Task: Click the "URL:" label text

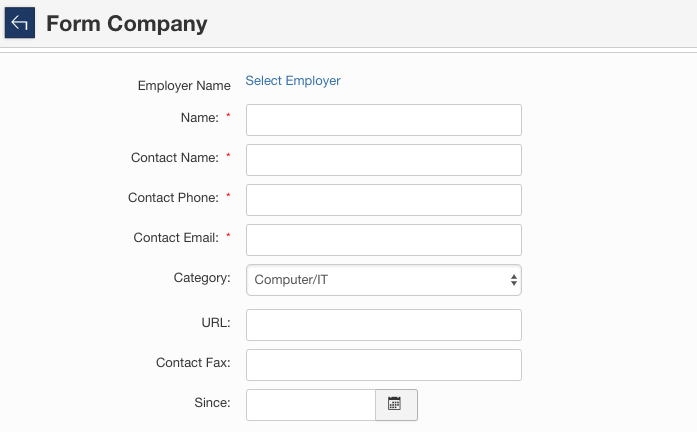Action: 215,323
